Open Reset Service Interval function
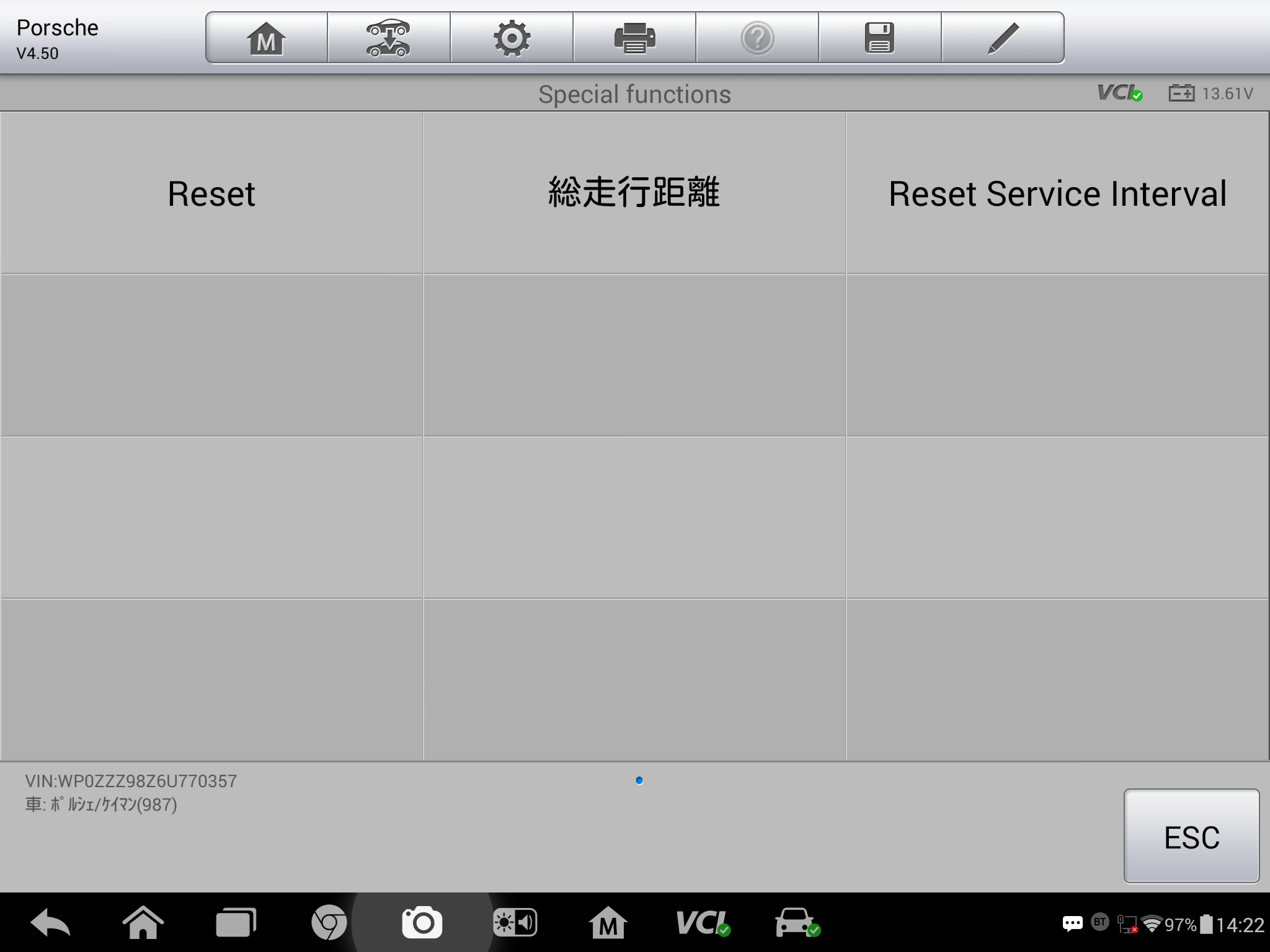 point(1057,193)
